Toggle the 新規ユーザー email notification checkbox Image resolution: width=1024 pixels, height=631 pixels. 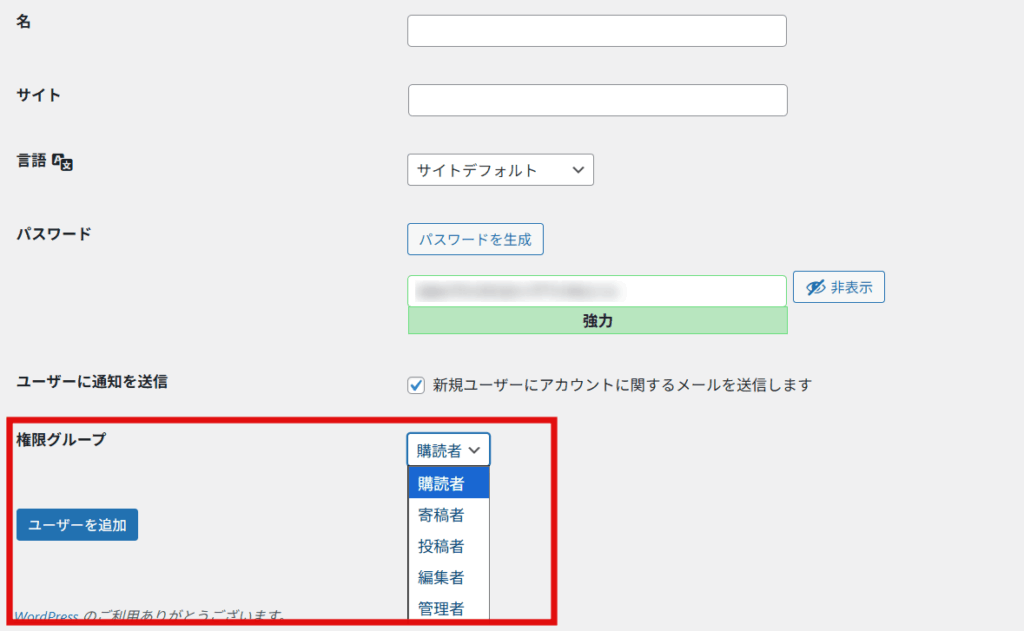416,385
